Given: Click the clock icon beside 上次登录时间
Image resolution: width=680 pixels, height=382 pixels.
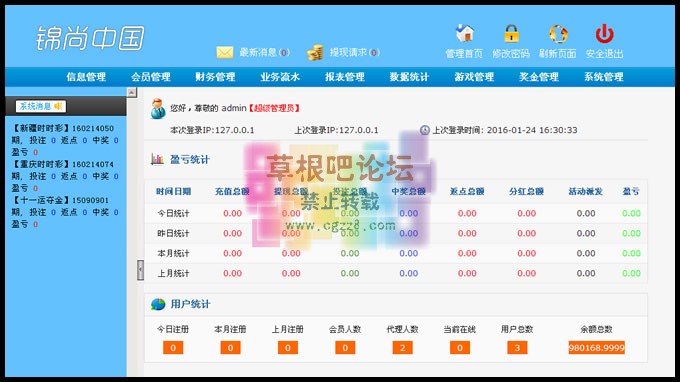Looking at the screenshot, I should [x=425, y=130].
